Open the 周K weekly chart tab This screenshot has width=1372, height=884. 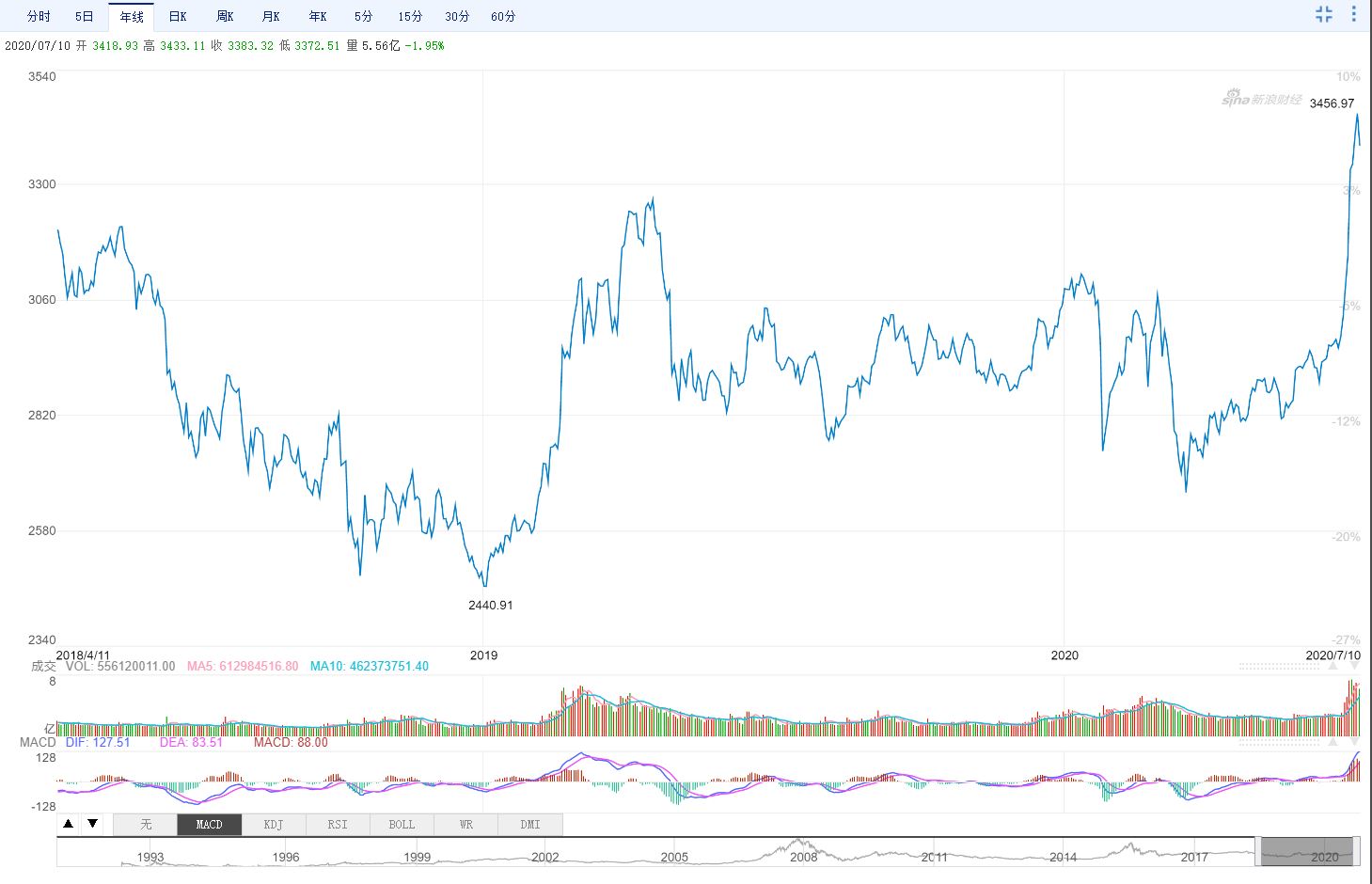click(x=225, y=16)
